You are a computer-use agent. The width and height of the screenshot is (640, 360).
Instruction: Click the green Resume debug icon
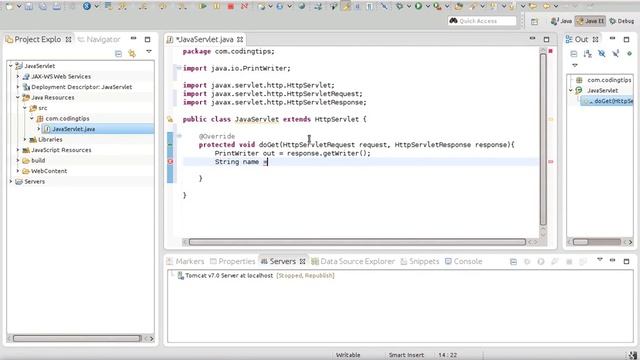coord(202,6)
